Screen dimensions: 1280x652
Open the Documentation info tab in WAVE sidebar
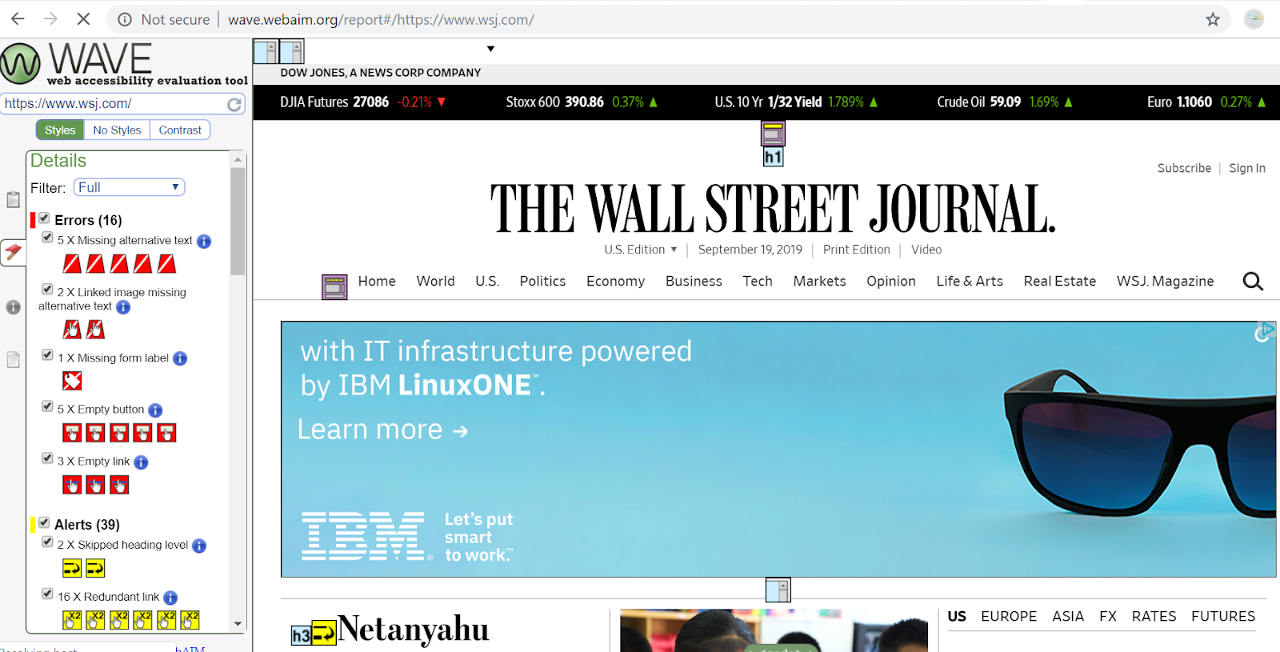13,307
